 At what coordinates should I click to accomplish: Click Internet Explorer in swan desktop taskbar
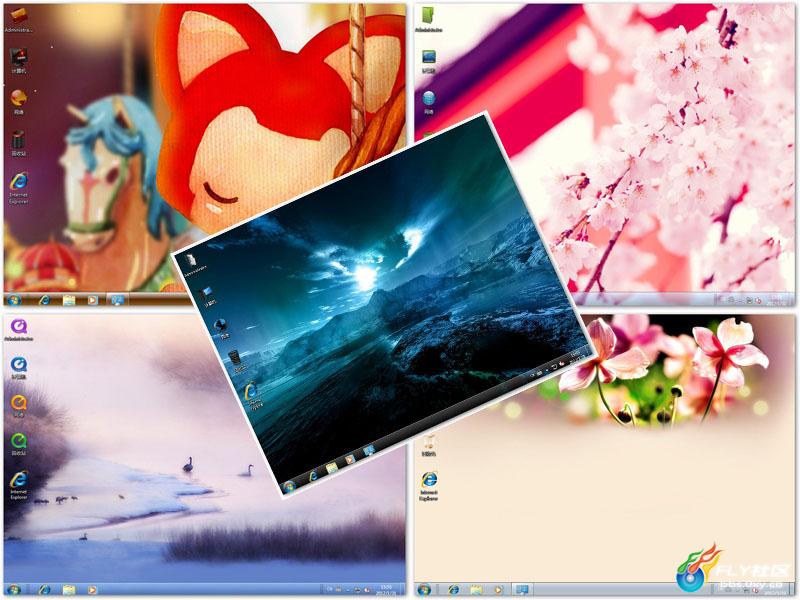point(44,590)
